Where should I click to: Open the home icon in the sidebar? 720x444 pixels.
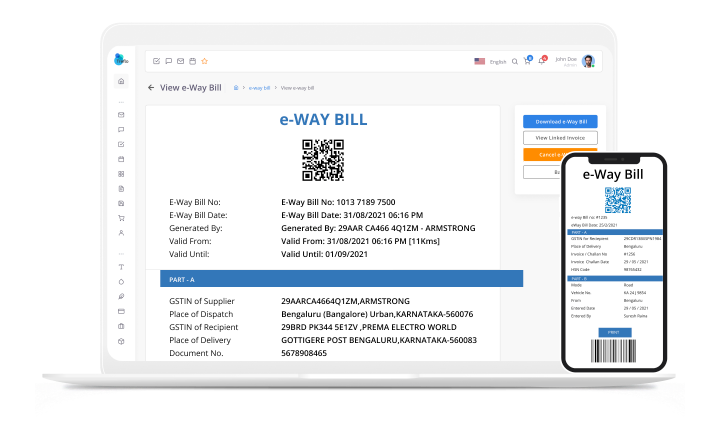[121, 81]
